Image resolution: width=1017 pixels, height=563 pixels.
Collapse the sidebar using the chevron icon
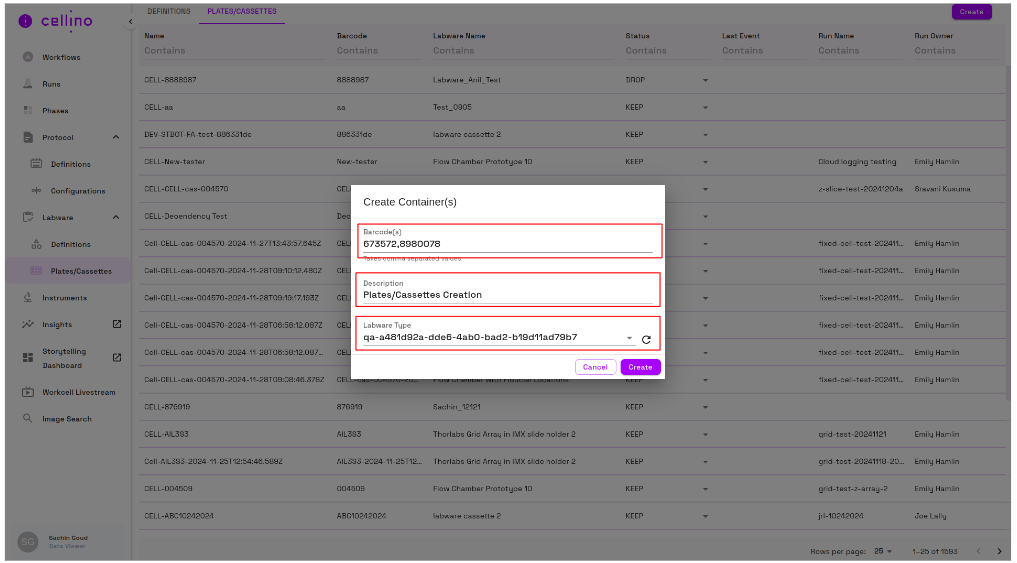click(129, 22)
